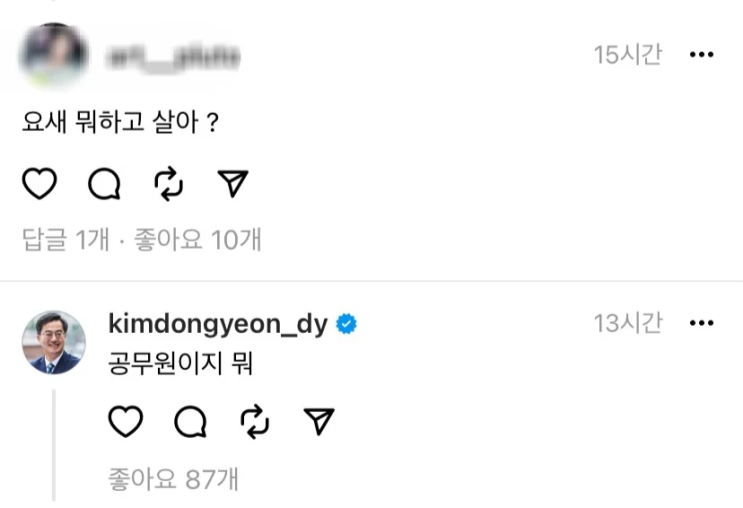This screenshot has width=743, height=508.
Task: View the 답글 1개 replies
Action: [x=66, y=239]
